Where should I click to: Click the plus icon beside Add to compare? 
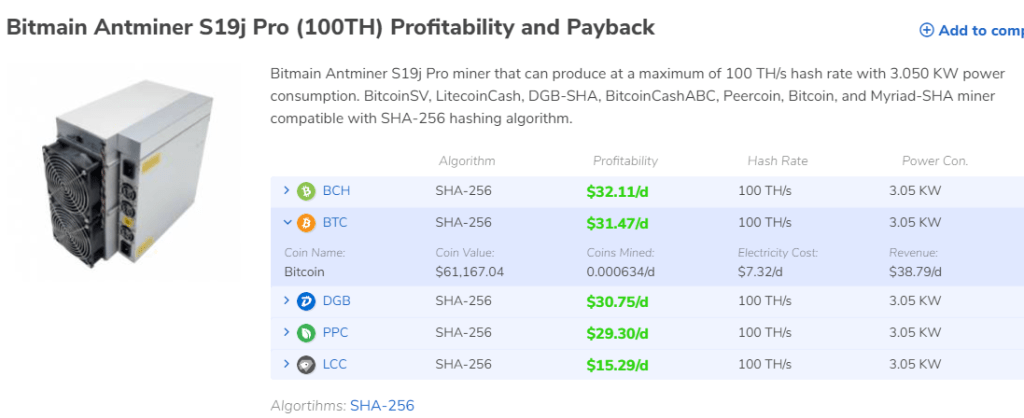926,30
